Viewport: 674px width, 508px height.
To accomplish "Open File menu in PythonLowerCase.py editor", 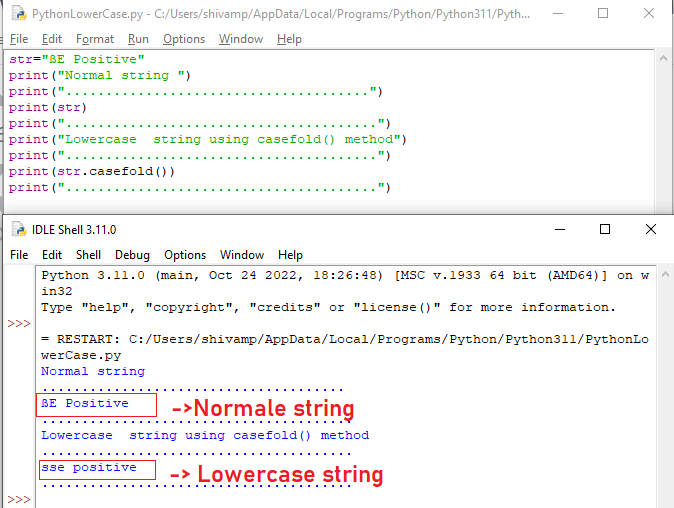I will point(19,39).
